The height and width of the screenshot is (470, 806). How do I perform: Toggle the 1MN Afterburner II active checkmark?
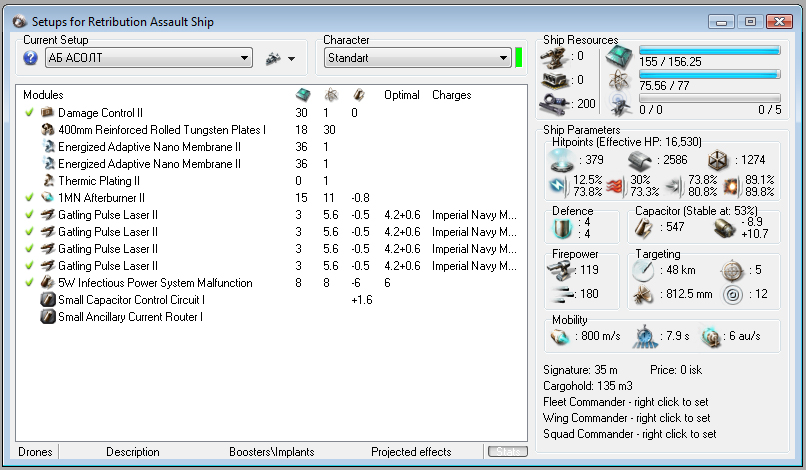point(29,197)
